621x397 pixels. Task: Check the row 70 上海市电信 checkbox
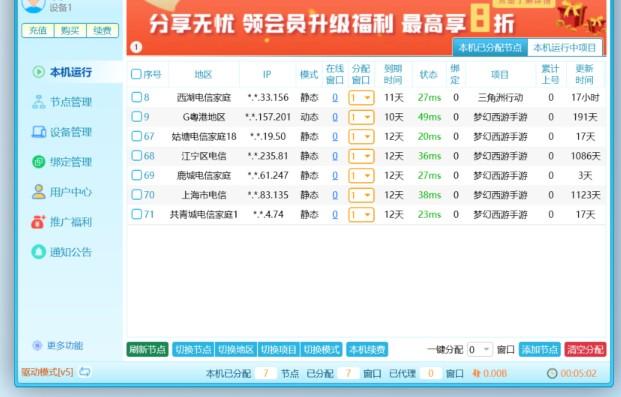point(136,195)
